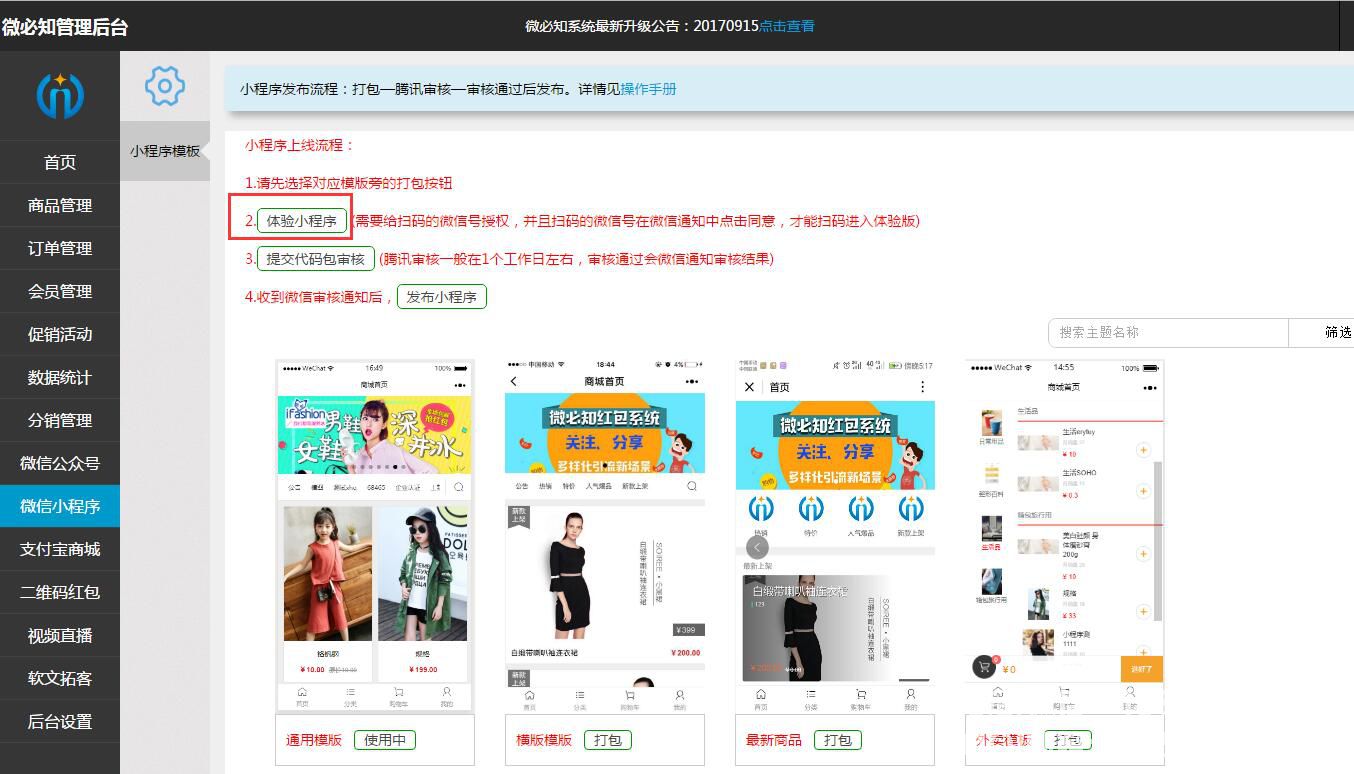
Task: Click search magnifier icon in 横版模版 preview
Action: tap(691, 486)
